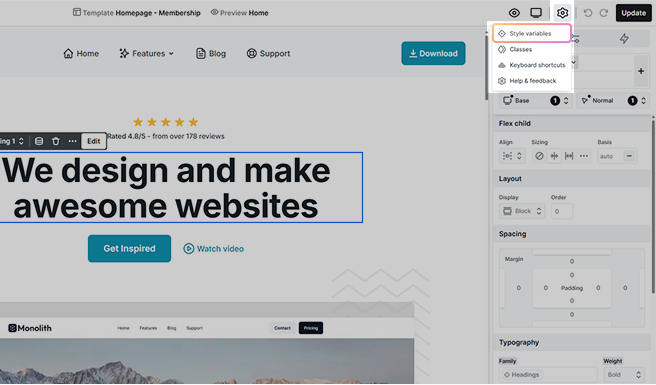
Task: Open the lightning bolt interactions tab
Action: [x=624, y=39]
